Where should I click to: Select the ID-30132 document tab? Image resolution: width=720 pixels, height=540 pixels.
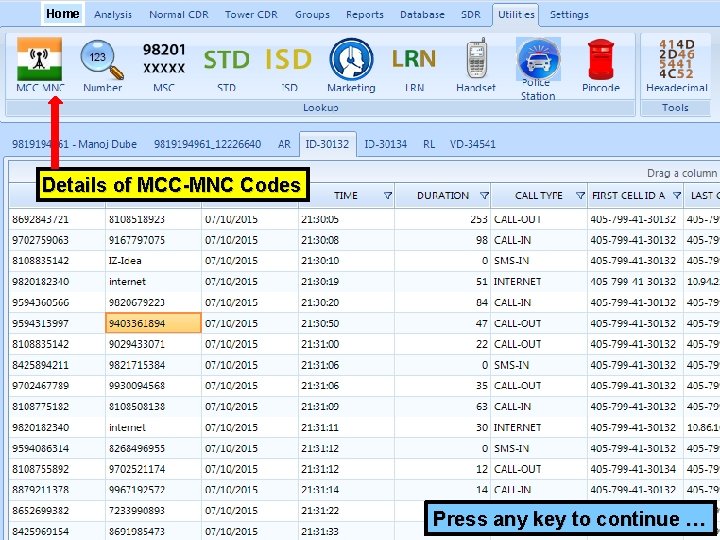tap(327, 144)
